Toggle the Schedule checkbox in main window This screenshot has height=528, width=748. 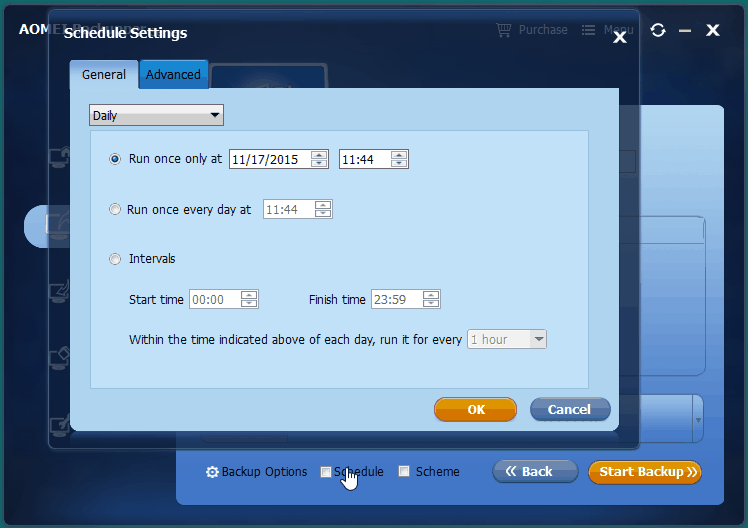click(x=326, y=472)
